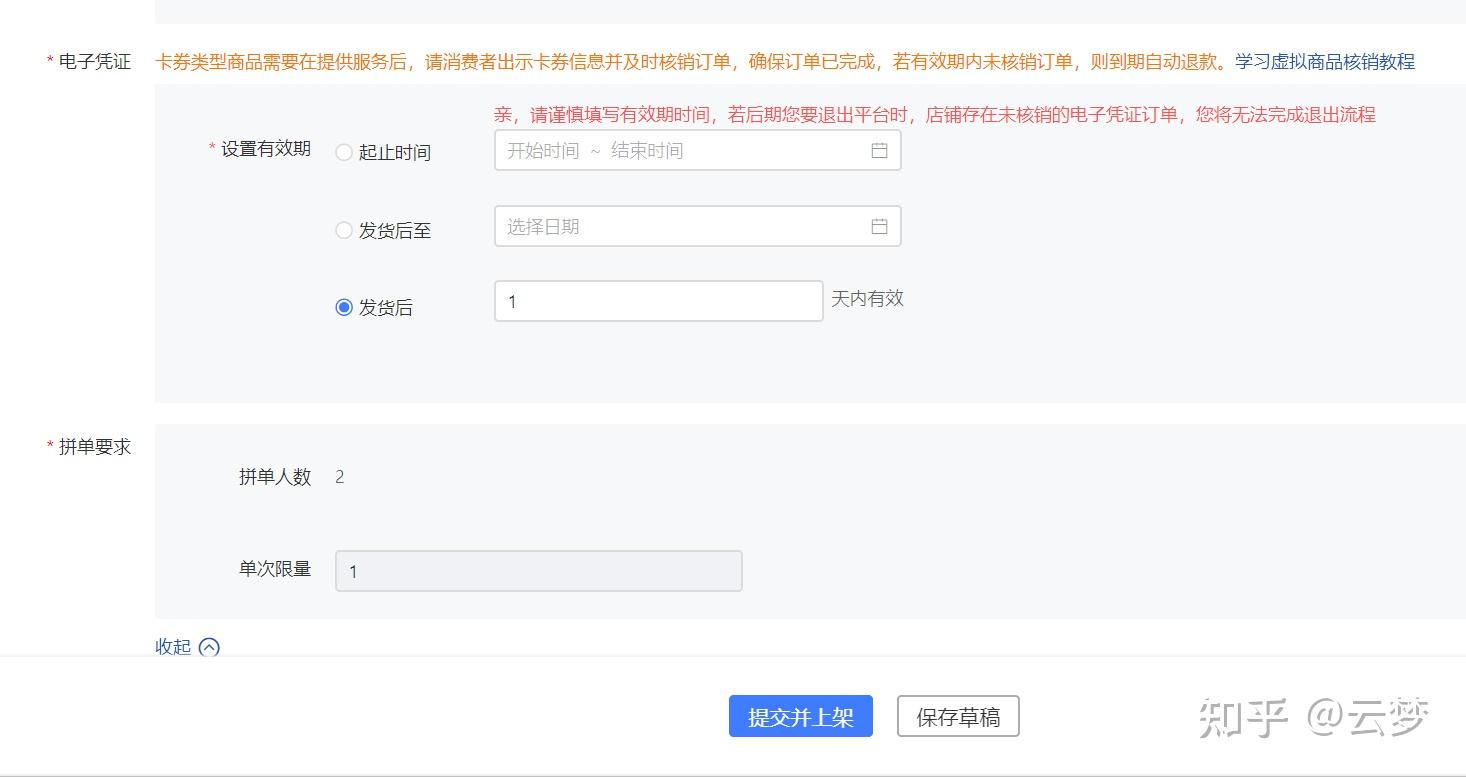Open the 学习虚拟商品核销教程 link
Image resolution: width=1466 pixels, height=777 pixels.
(x=1325, y=62)
